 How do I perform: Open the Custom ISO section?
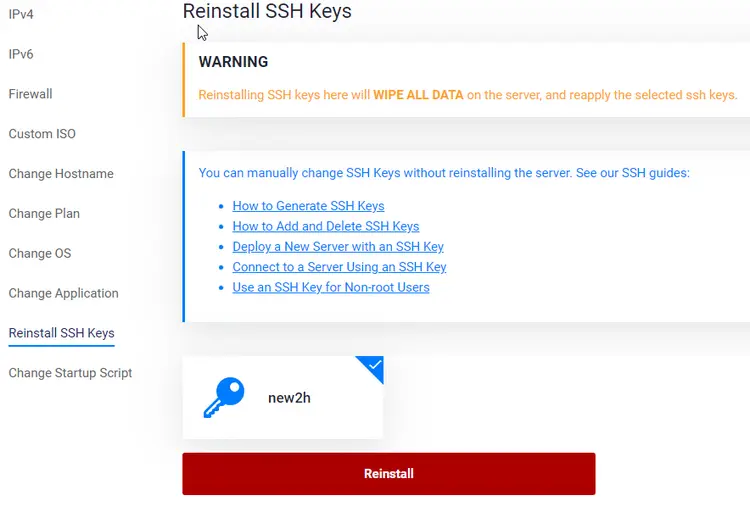coord(42,134)
